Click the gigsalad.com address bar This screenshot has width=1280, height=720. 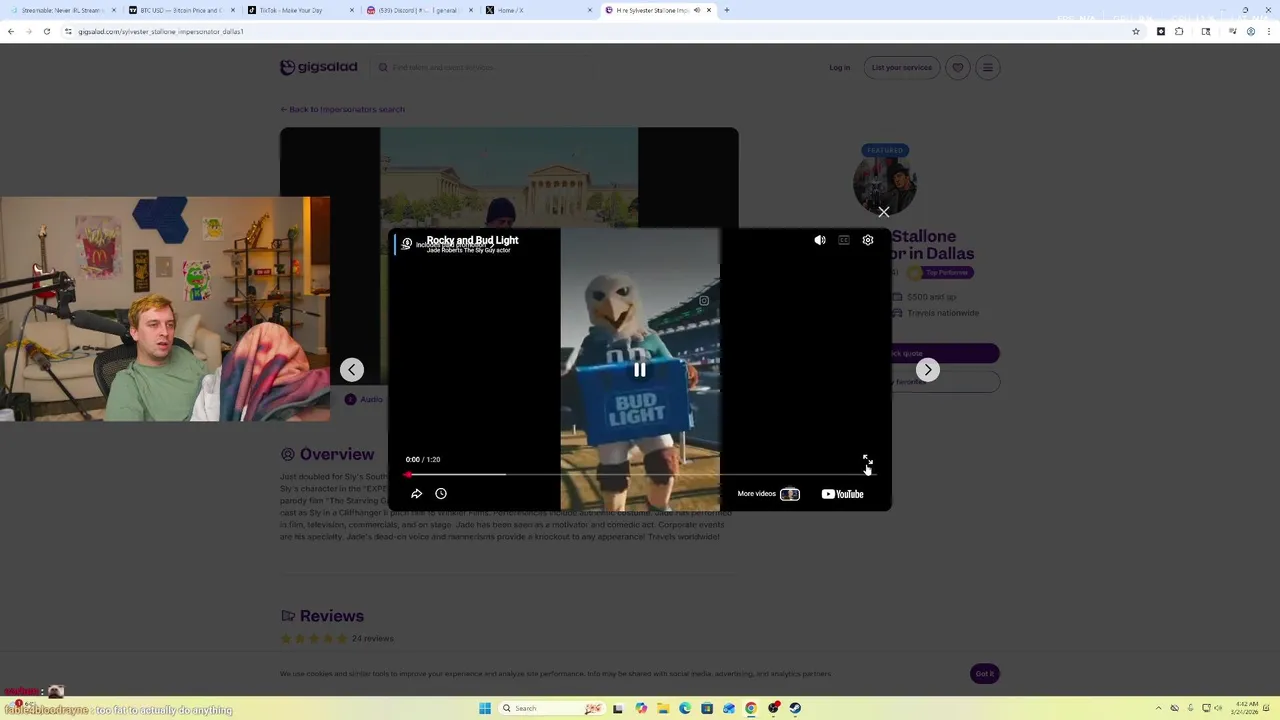[x=600, y=31]
